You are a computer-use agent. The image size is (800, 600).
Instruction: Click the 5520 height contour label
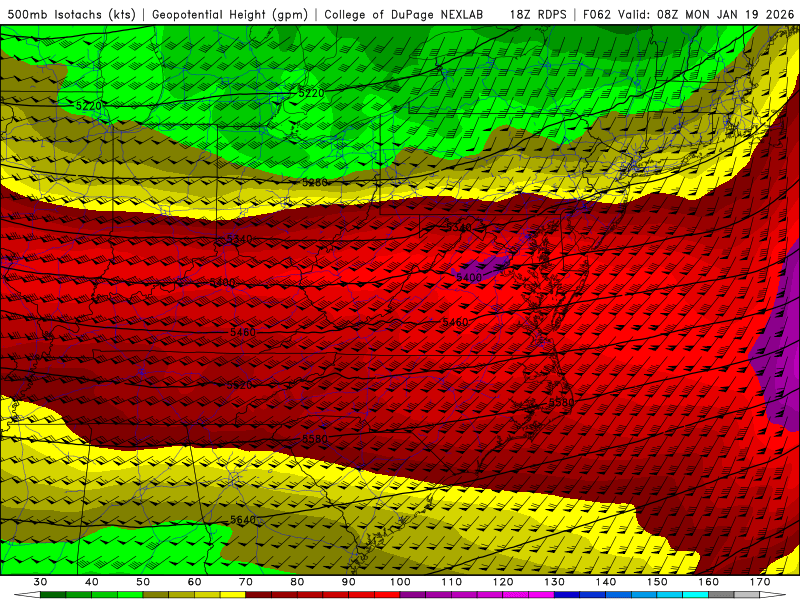point(239,385)
